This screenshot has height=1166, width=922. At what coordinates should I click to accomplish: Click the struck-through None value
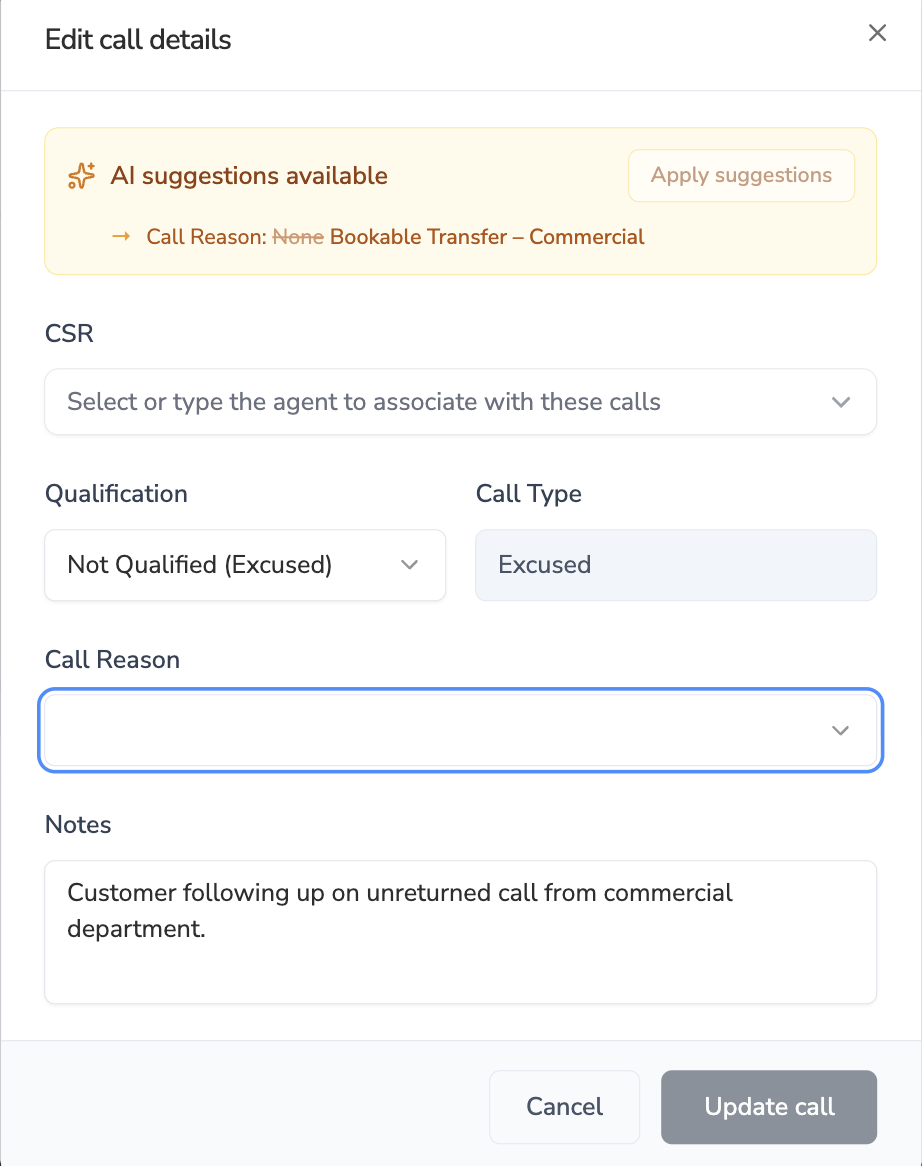tap(298, 237)
